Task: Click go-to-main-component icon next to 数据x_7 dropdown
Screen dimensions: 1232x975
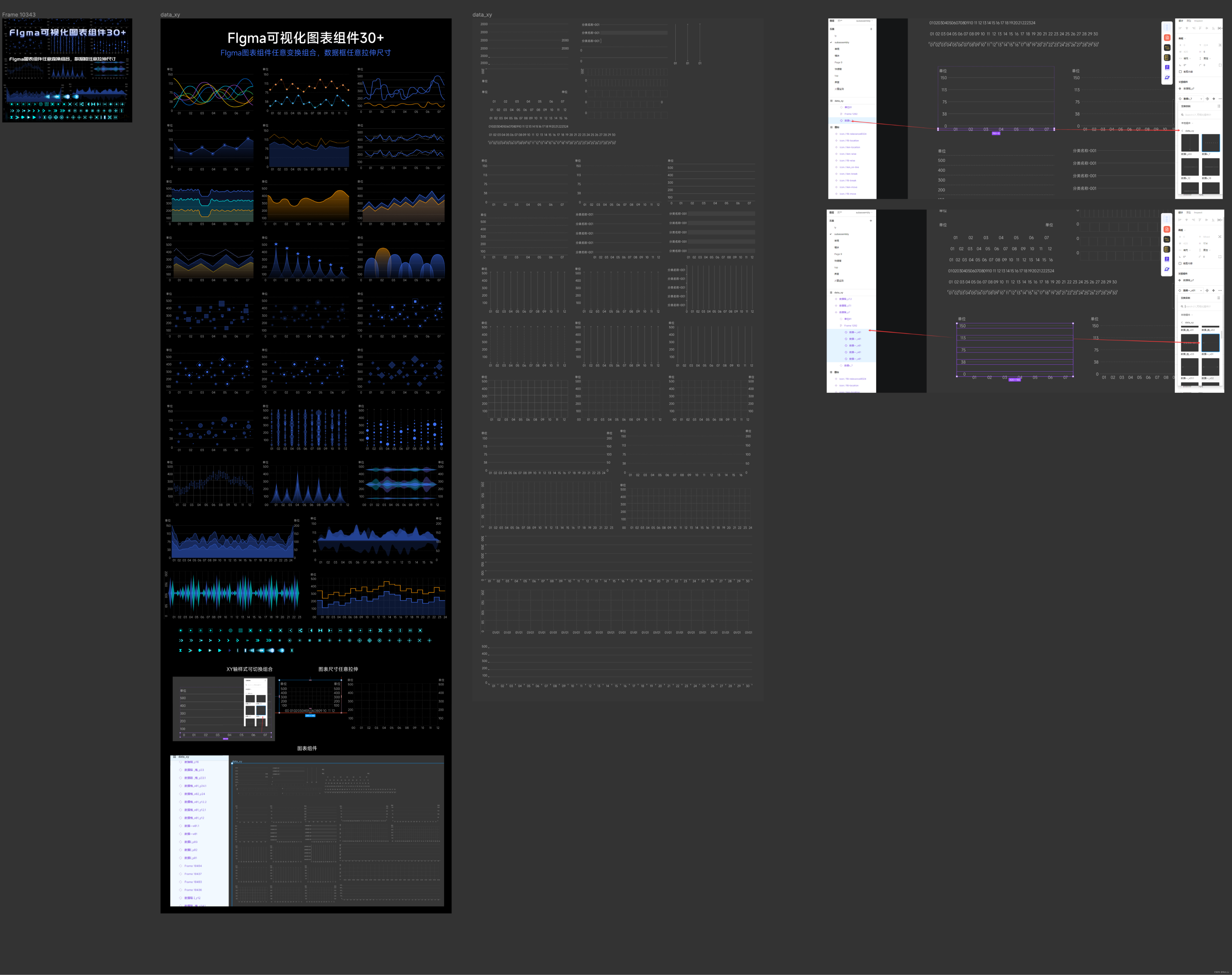Action: pos(1214,99)
